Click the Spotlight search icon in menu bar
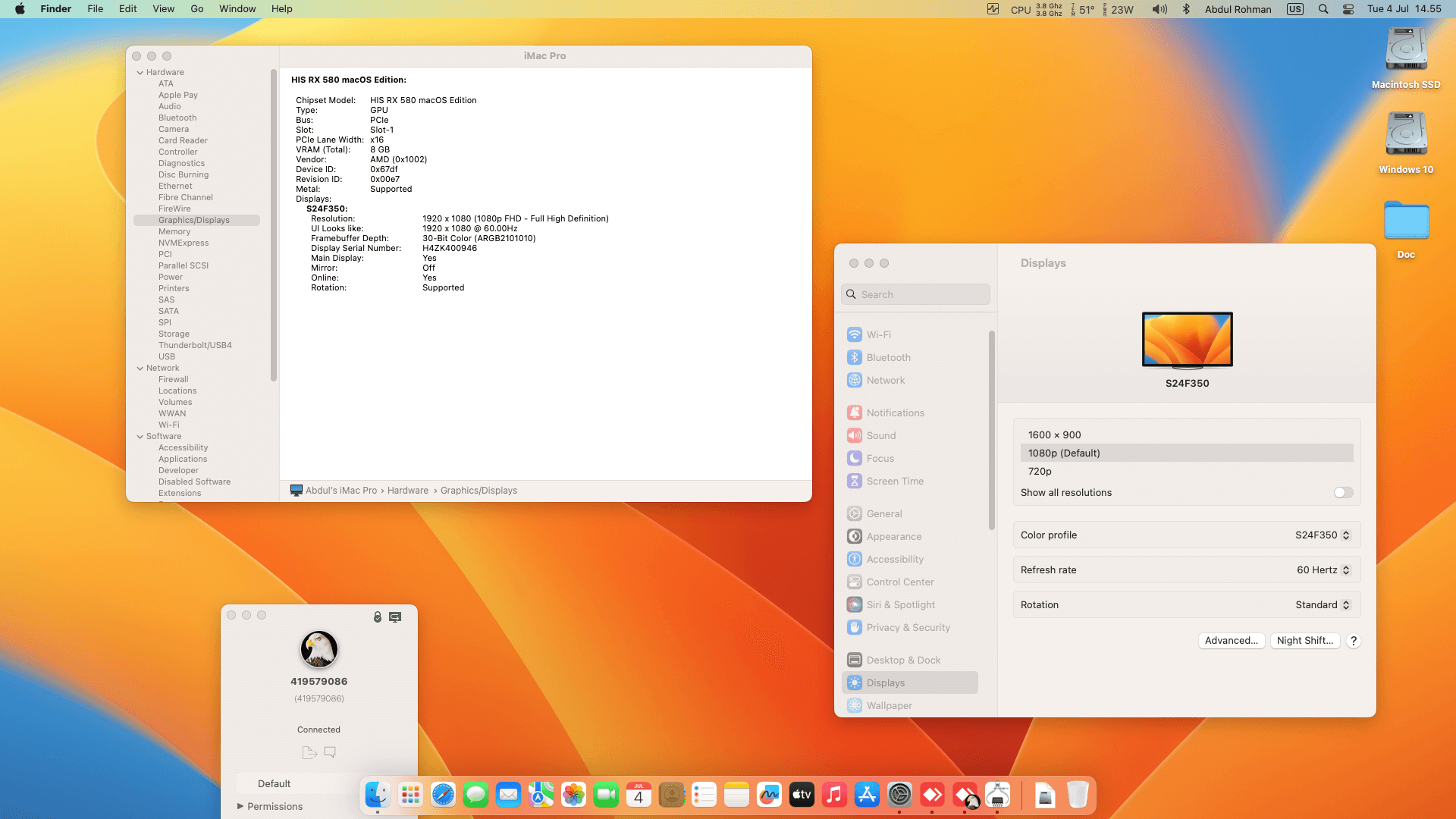 coord(1323,9)
